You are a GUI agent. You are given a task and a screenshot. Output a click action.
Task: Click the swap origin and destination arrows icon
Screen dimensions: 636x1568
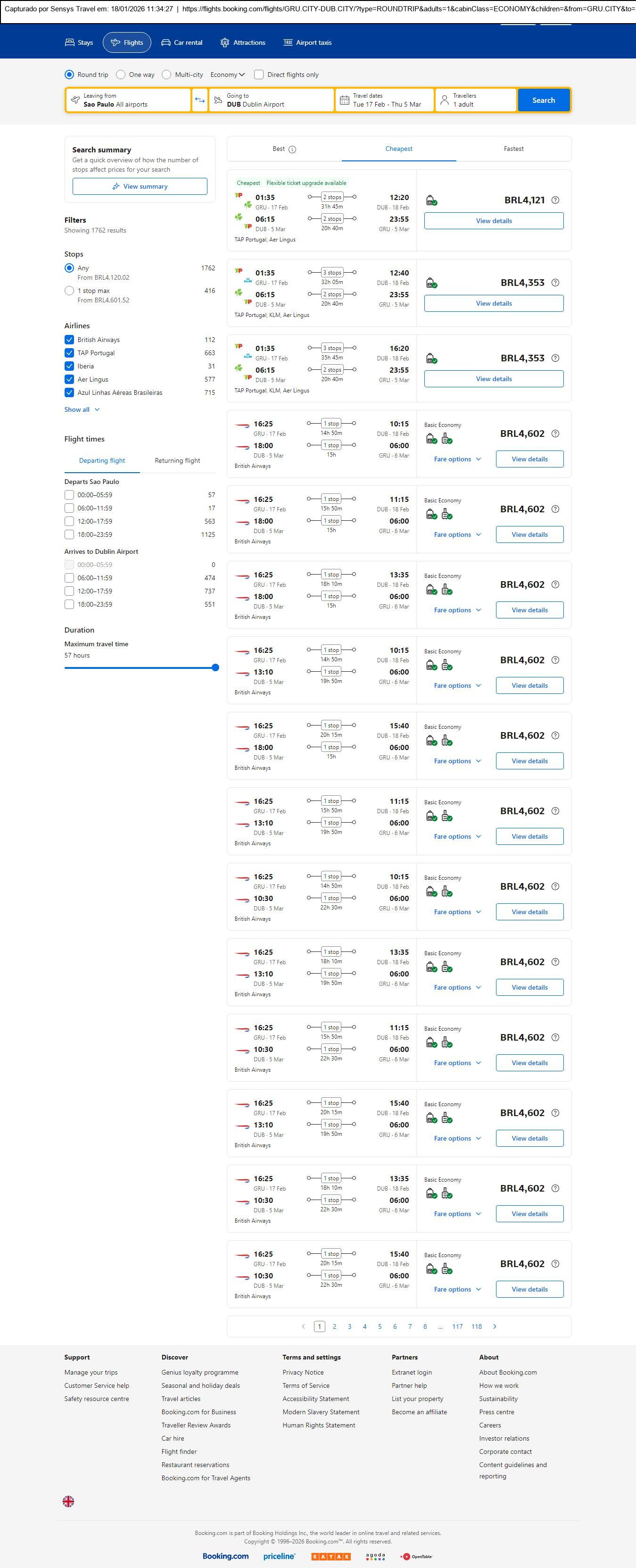(199, 100)
